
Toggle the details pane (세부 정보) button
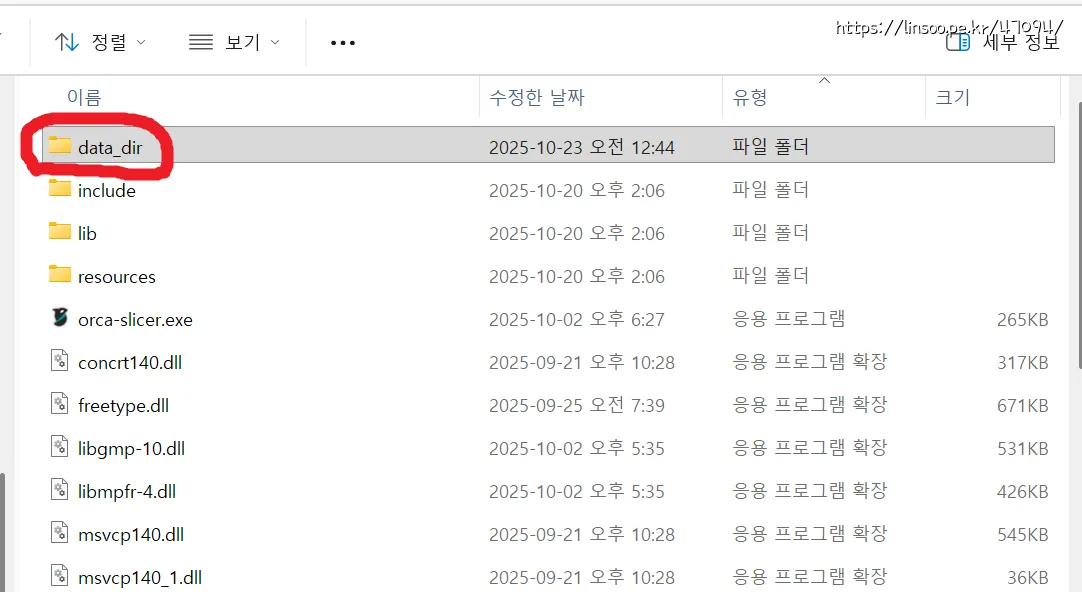pyautogui.click(x=1002, y=43)
